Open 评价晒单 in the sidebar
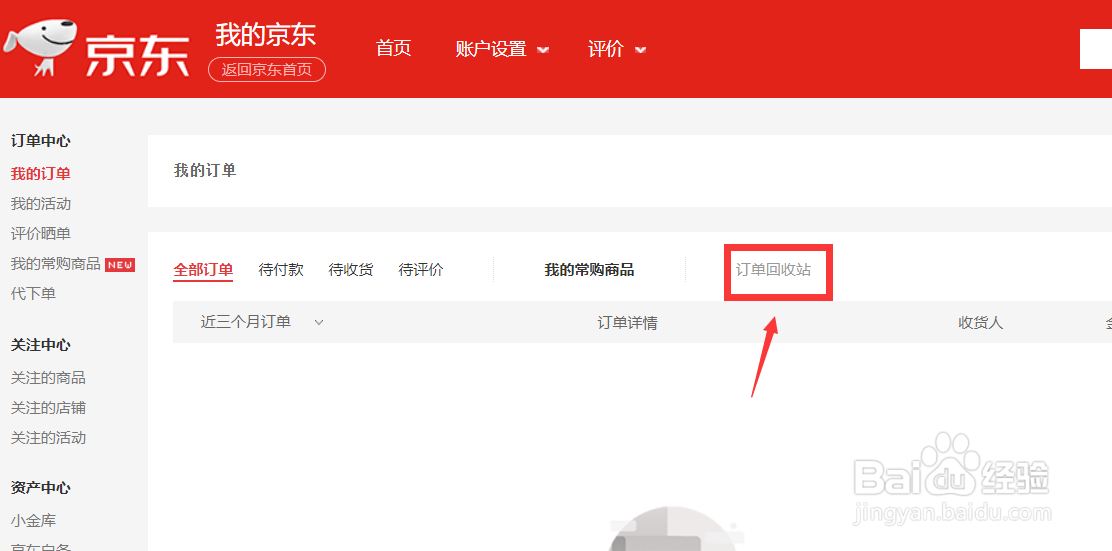Screen dimensions: 1112x551 40,234
